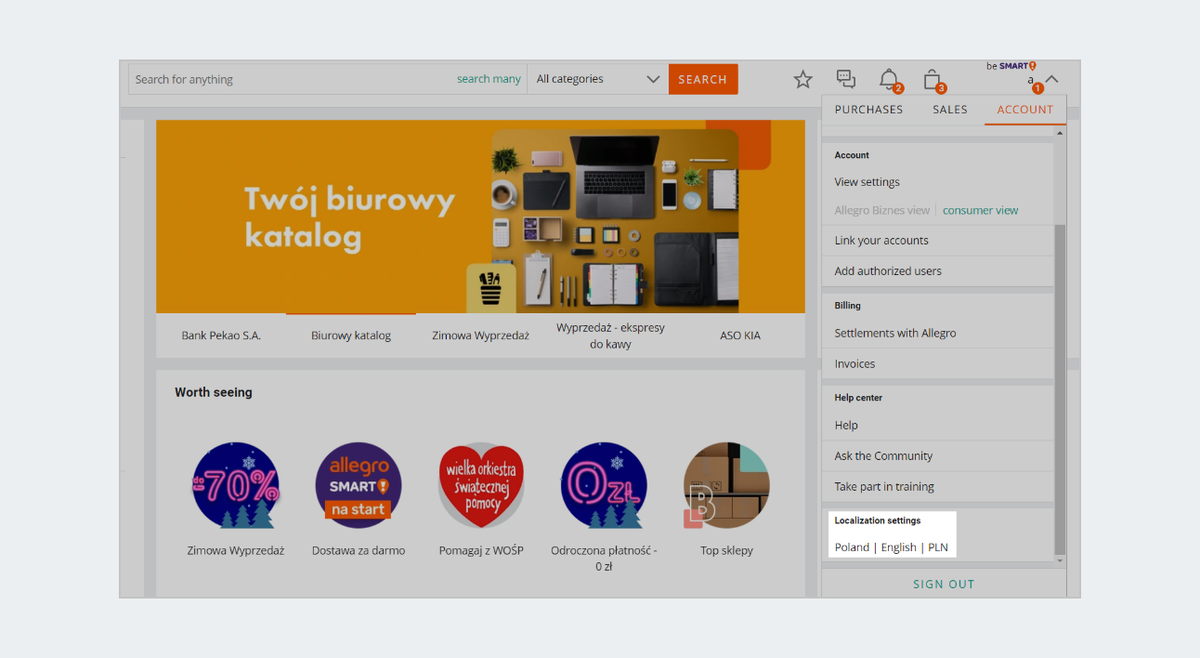Click the Odroczona płatność - 0 zł label
Screen dimensions: 1200x658
tap(604, 558)
